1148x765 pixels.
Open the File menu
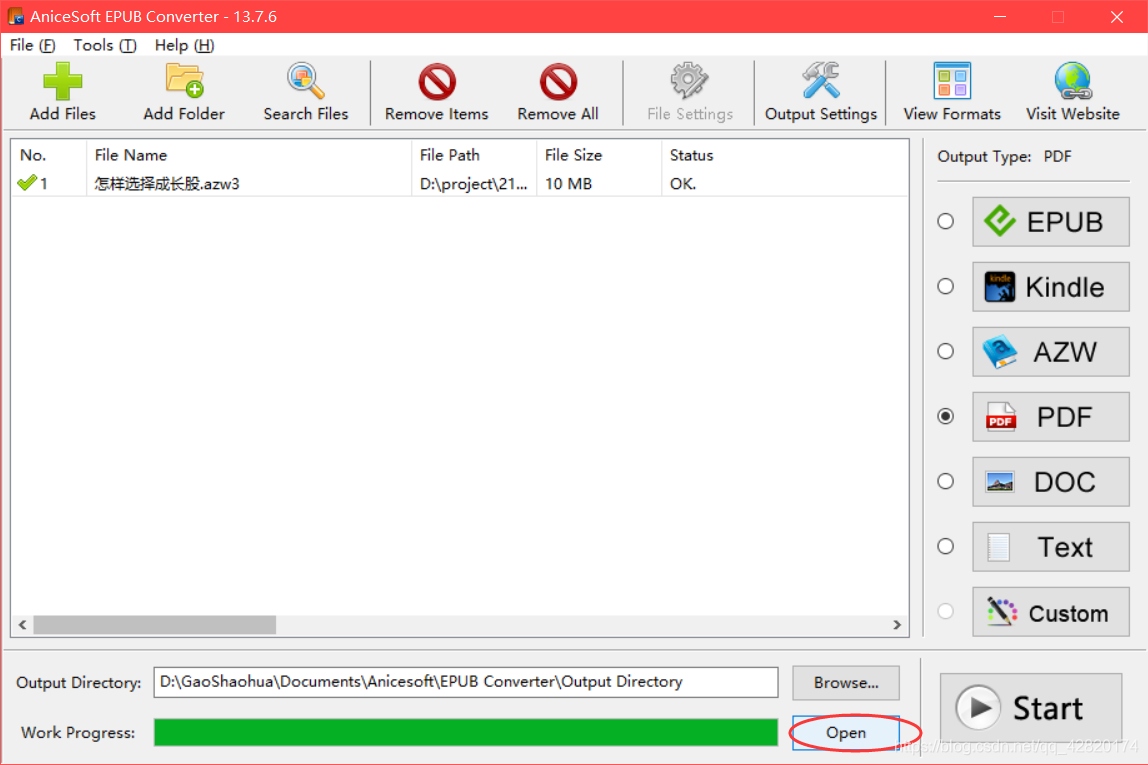[x=32, y=45]
